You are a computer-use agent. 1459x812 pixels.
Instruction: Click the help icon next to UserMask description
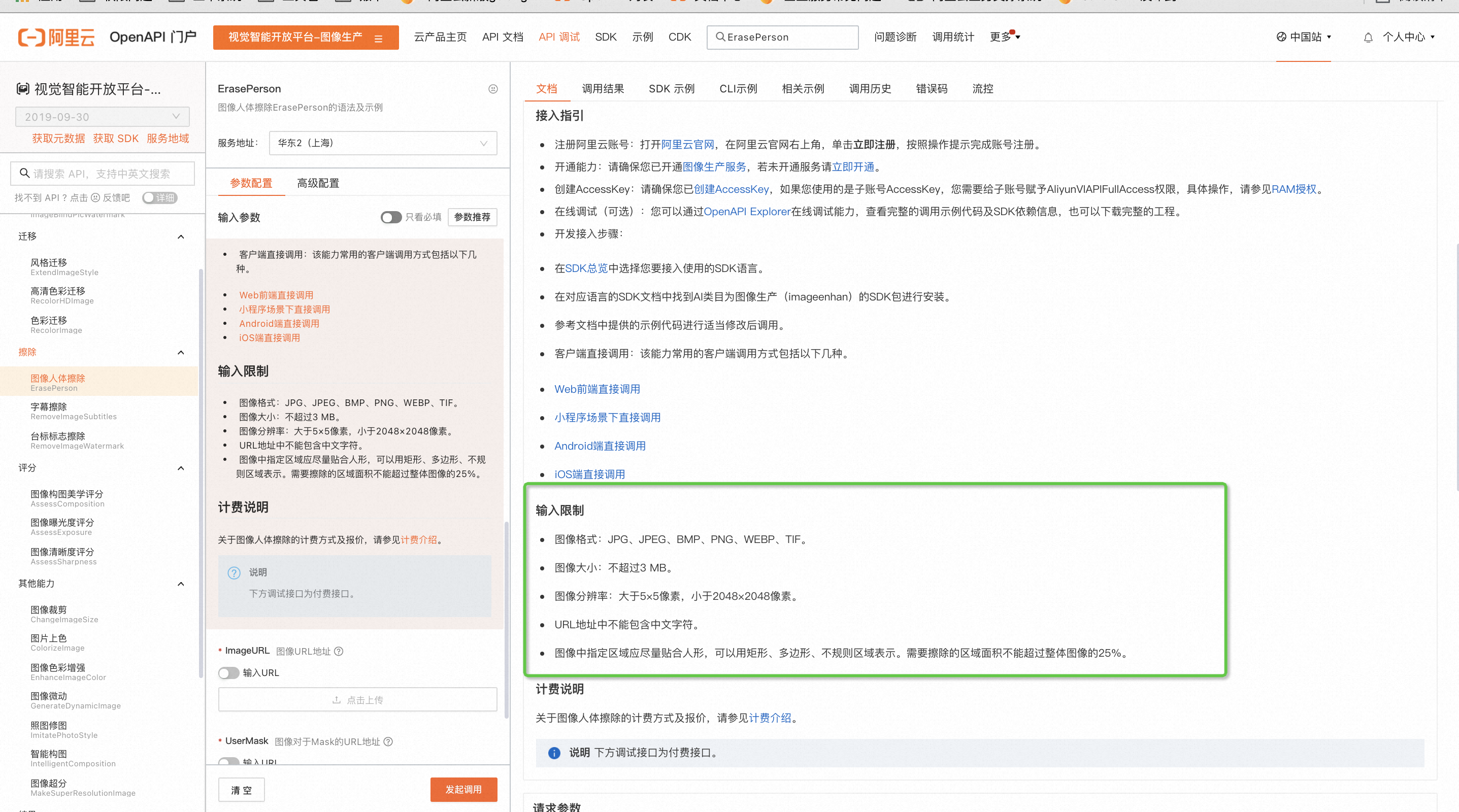tap(388, 742)
